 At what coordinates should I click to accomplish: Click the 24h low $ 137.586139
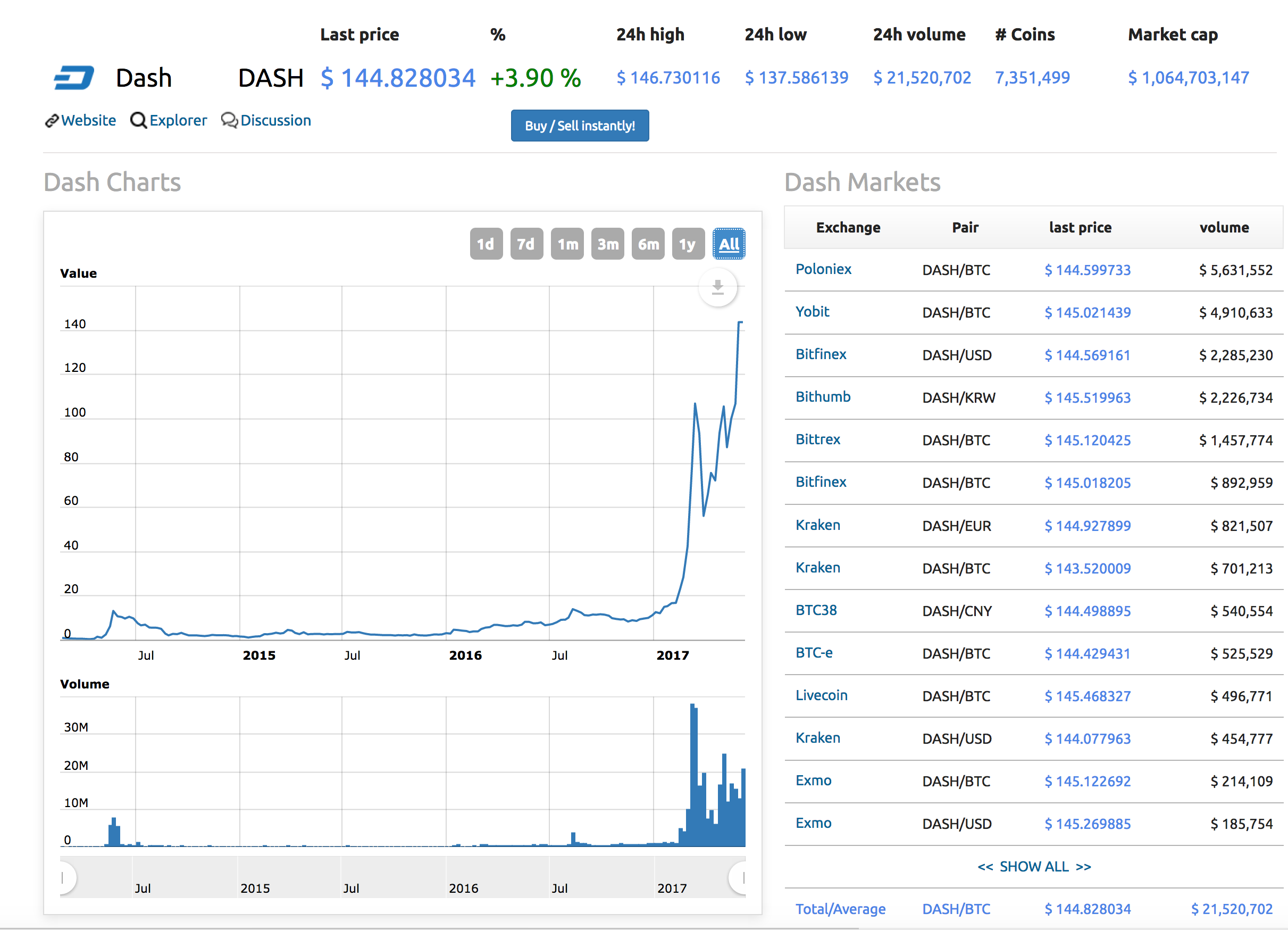coord(797,78)
